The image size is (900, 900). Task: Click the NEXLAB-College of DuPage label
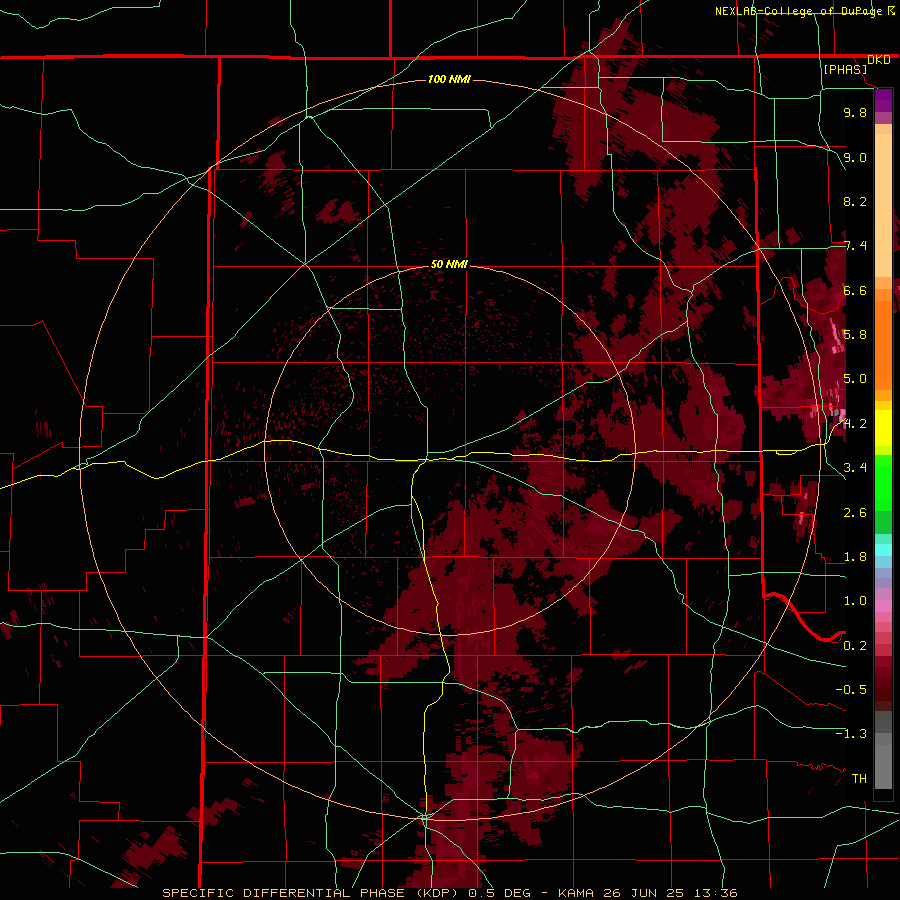coord(798,11)
